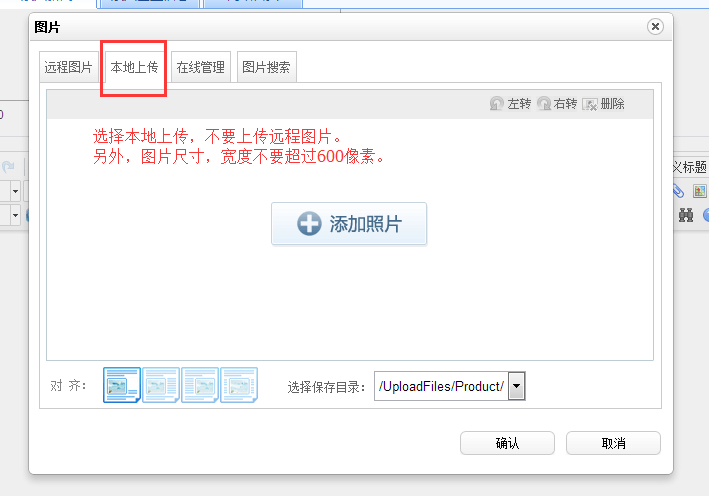The image size is (709, 496).
Task: Open the 在线管理 tab
Action: pyautogui.click(x=201, y=68)
